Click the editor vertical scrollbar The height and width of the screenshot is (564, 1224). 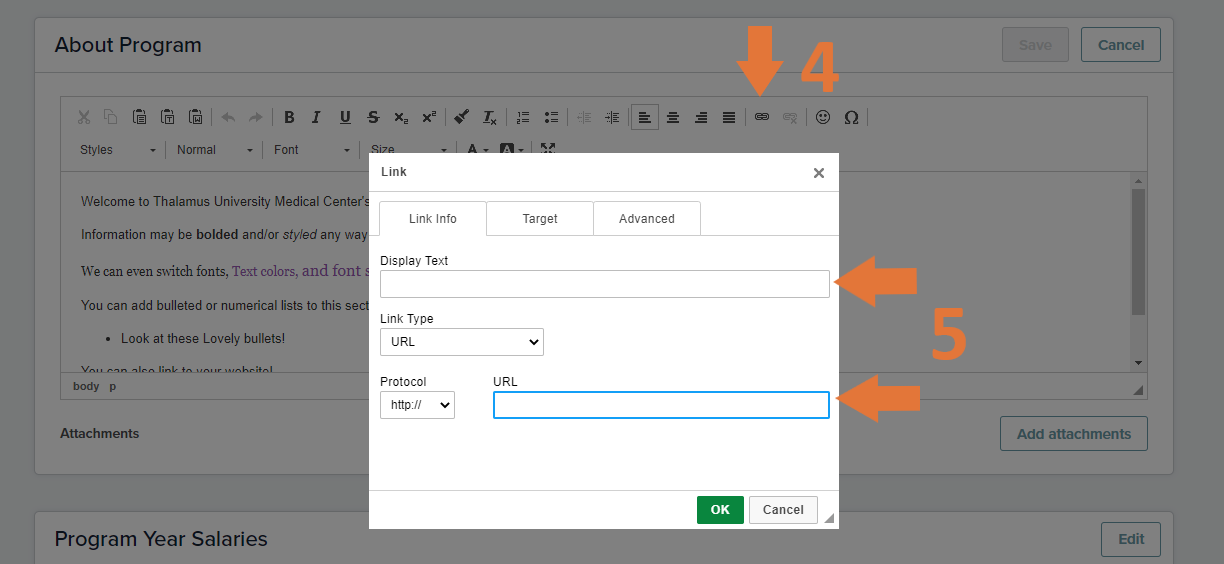coord(1138,252)
